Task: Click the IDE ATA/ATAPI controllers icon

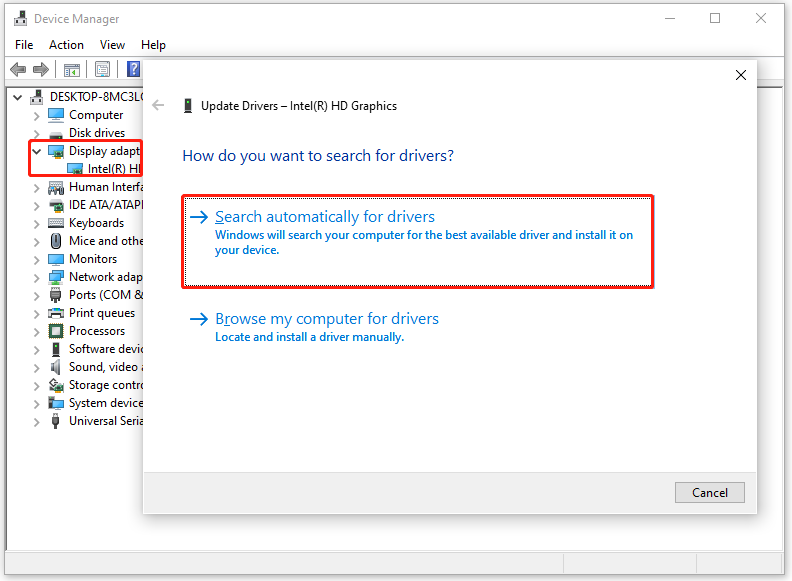Action: point(56,205)
